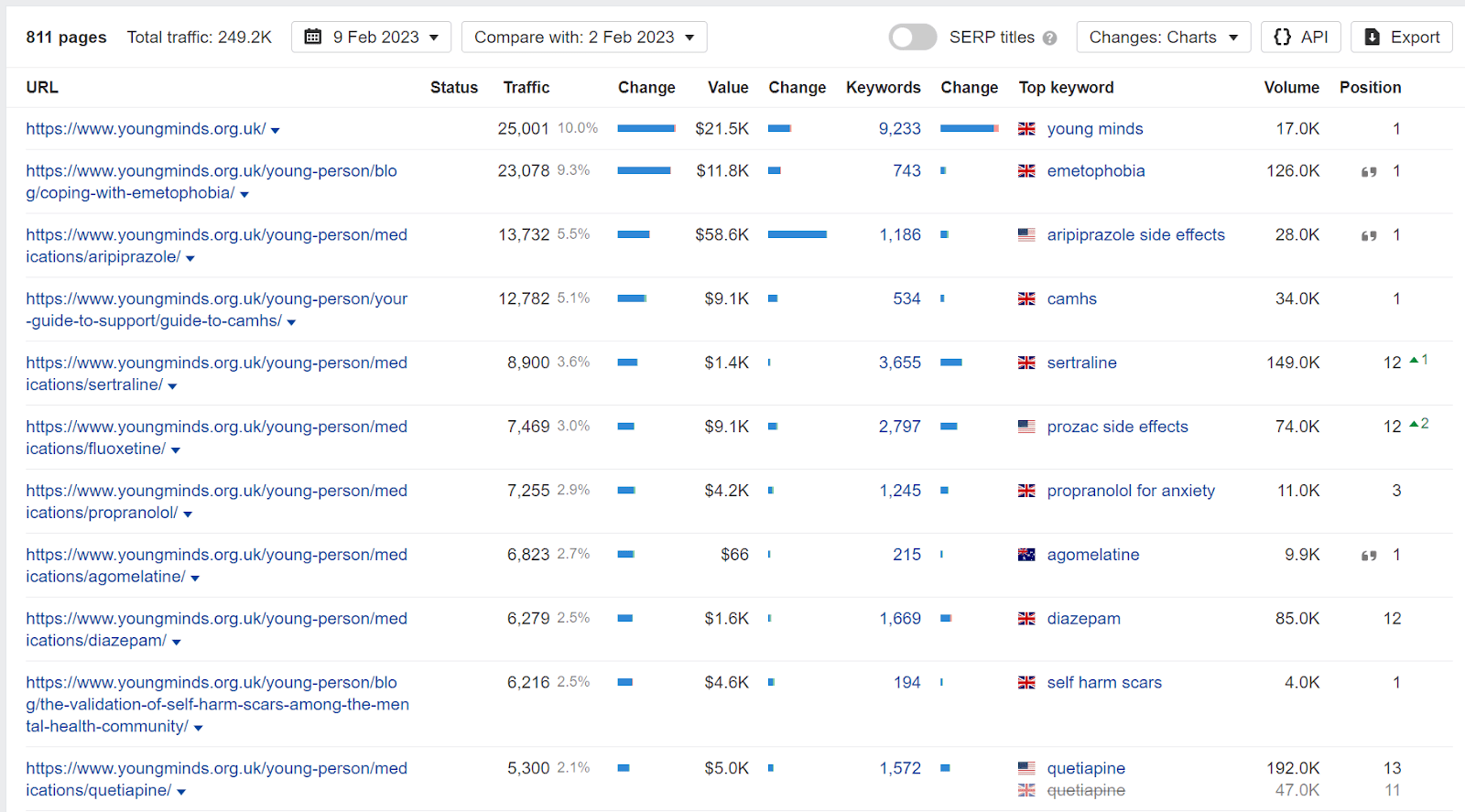Click the calendar icon in date picker
Viewport: 1465px width, 812px height.
click(313, 38)
